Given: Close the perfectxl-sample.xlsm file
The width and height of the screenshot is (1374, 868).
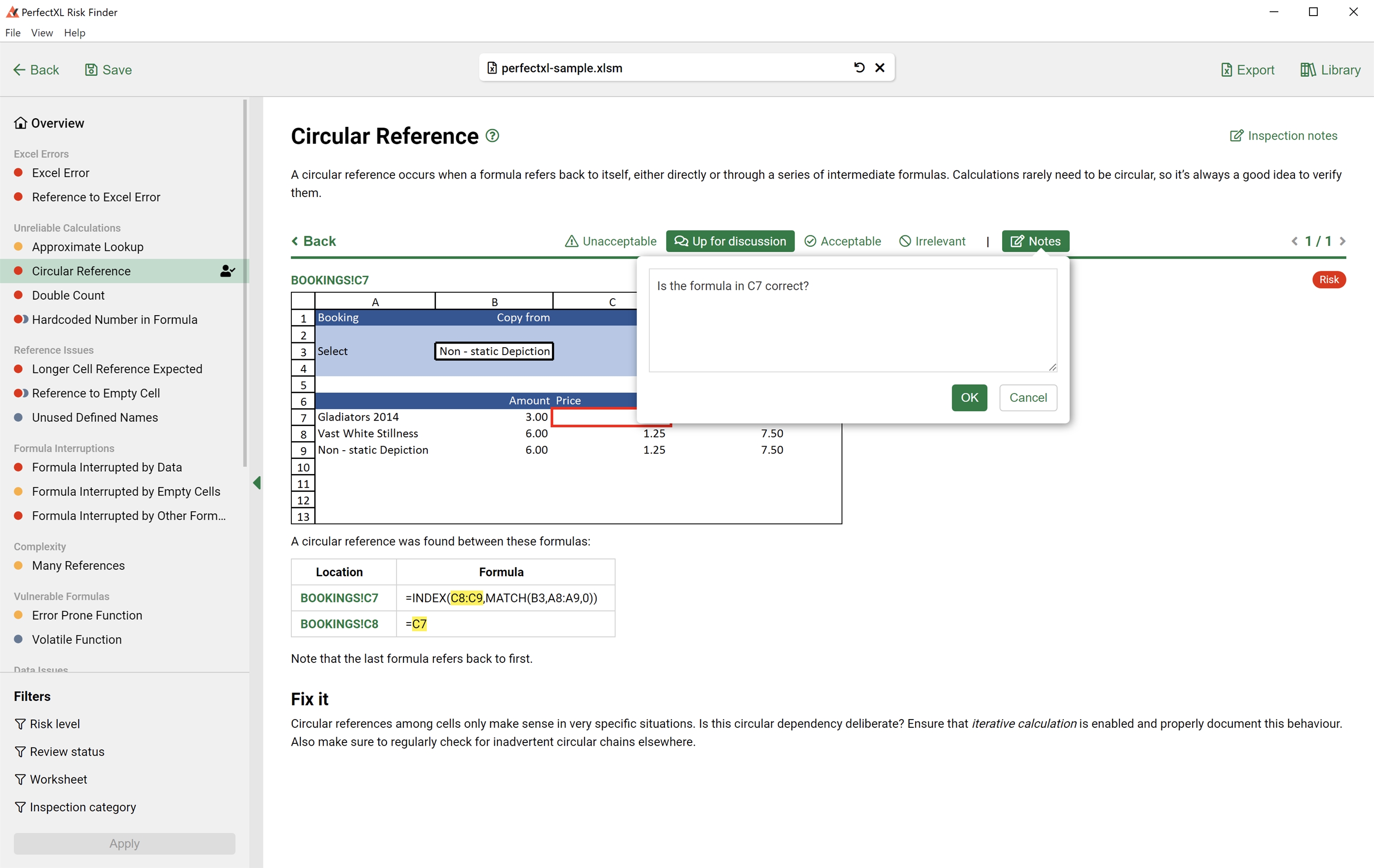Looking at the screenshot, I should 880,68.
